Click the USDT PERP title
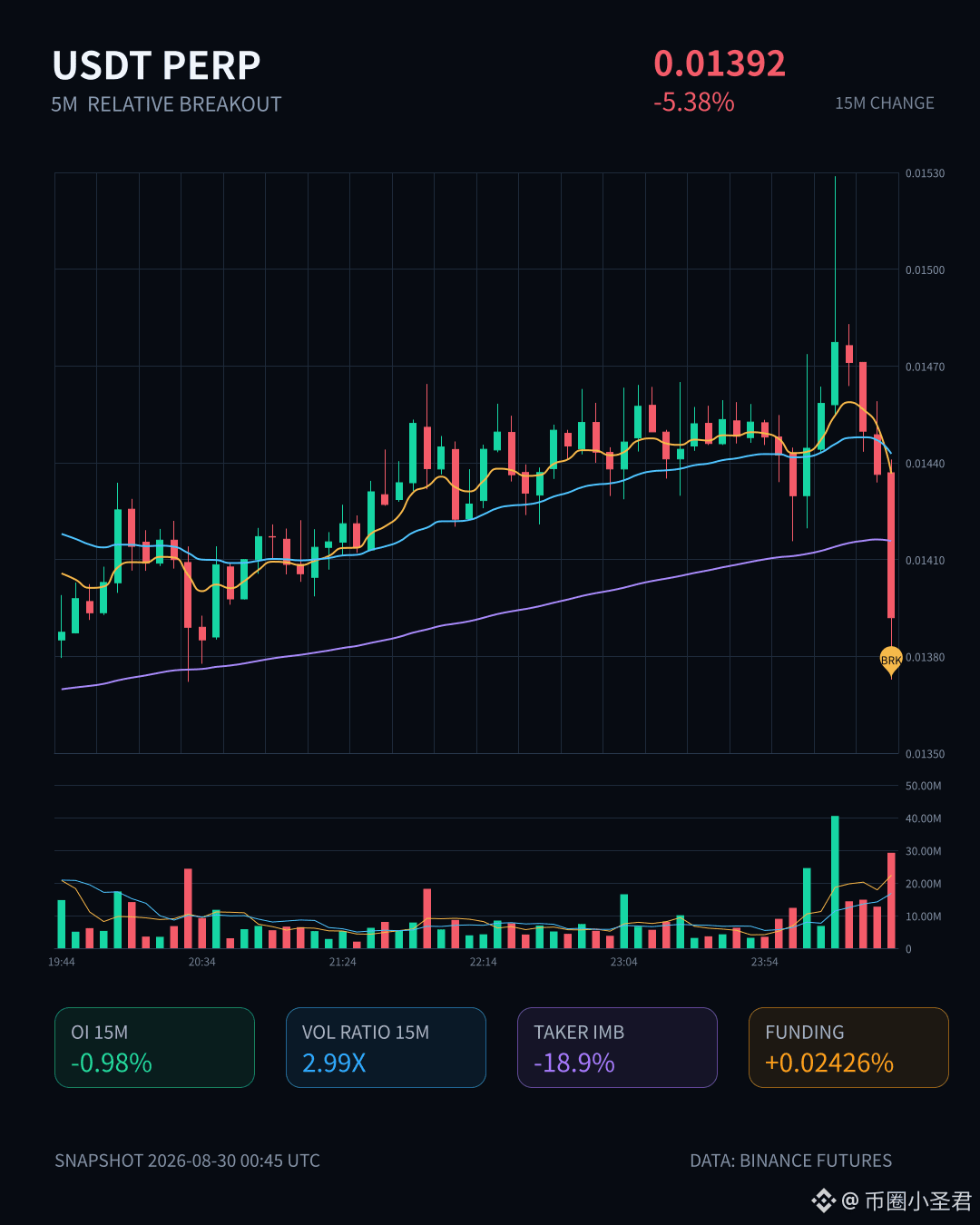The image size is (980, 1225). coord(156,65)
